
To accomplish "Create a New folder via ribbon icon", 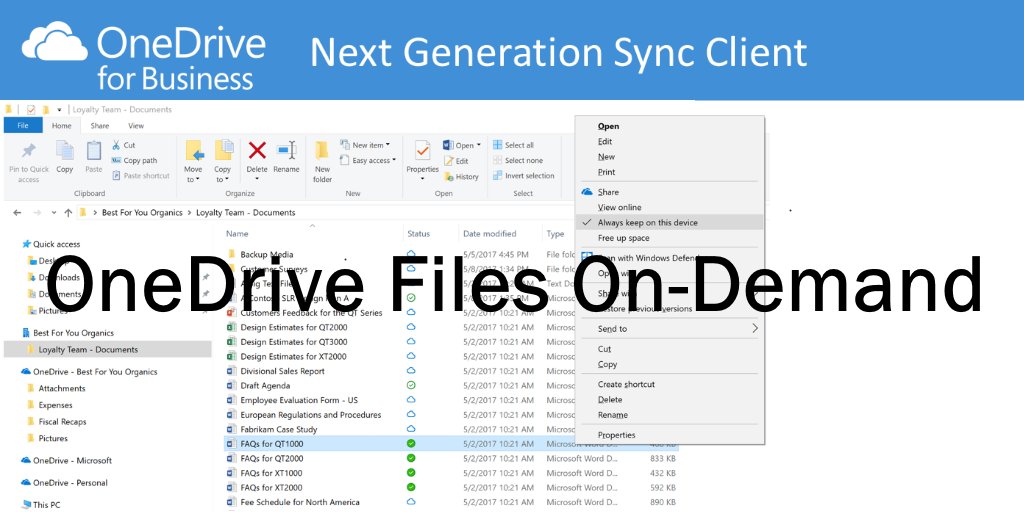I will (322, 151).
